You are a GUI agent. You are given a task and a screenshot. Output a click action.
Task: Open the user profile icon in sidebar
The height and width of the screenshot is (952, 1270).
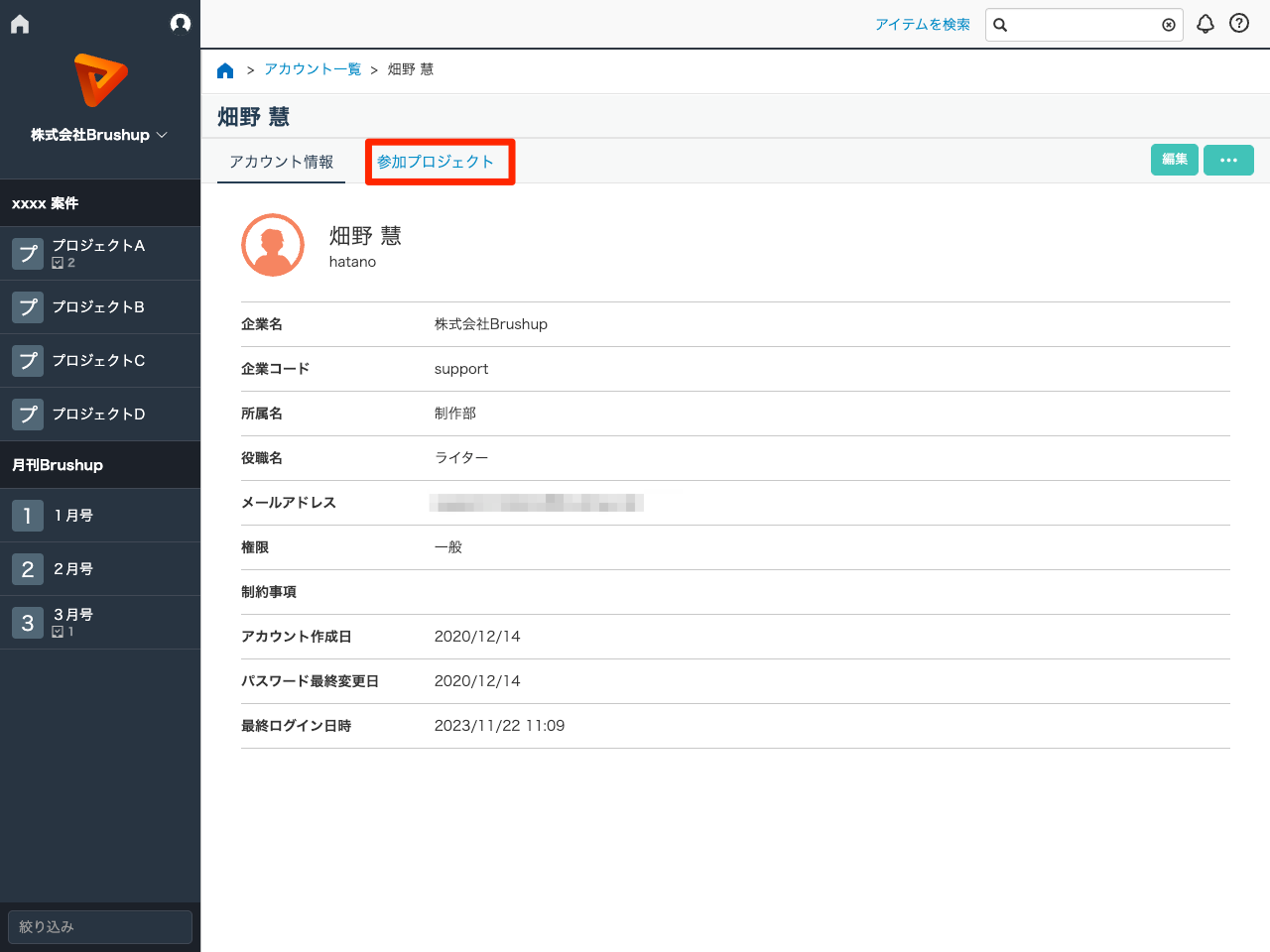pyautogui.click(x=181, y=23)
